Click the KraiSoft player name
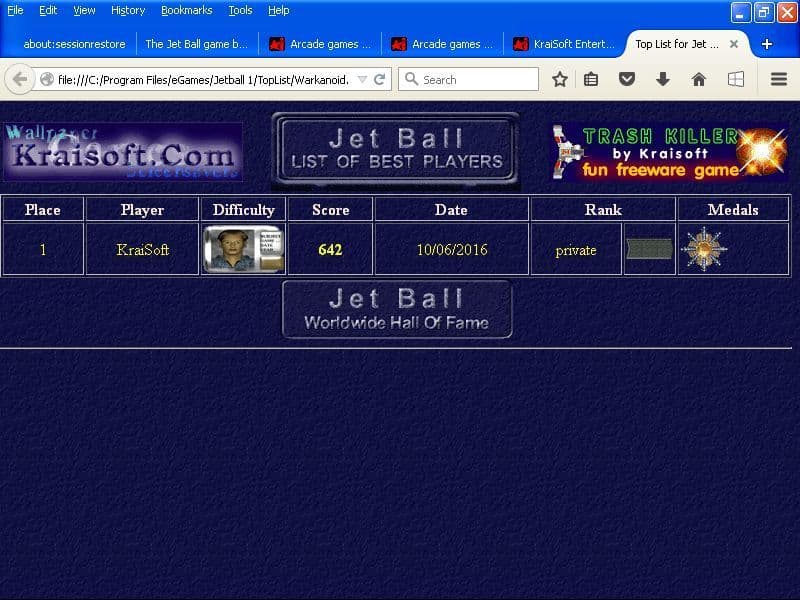Image resolution: width=800 pixels, height=600 pixels. coord(142,249)
